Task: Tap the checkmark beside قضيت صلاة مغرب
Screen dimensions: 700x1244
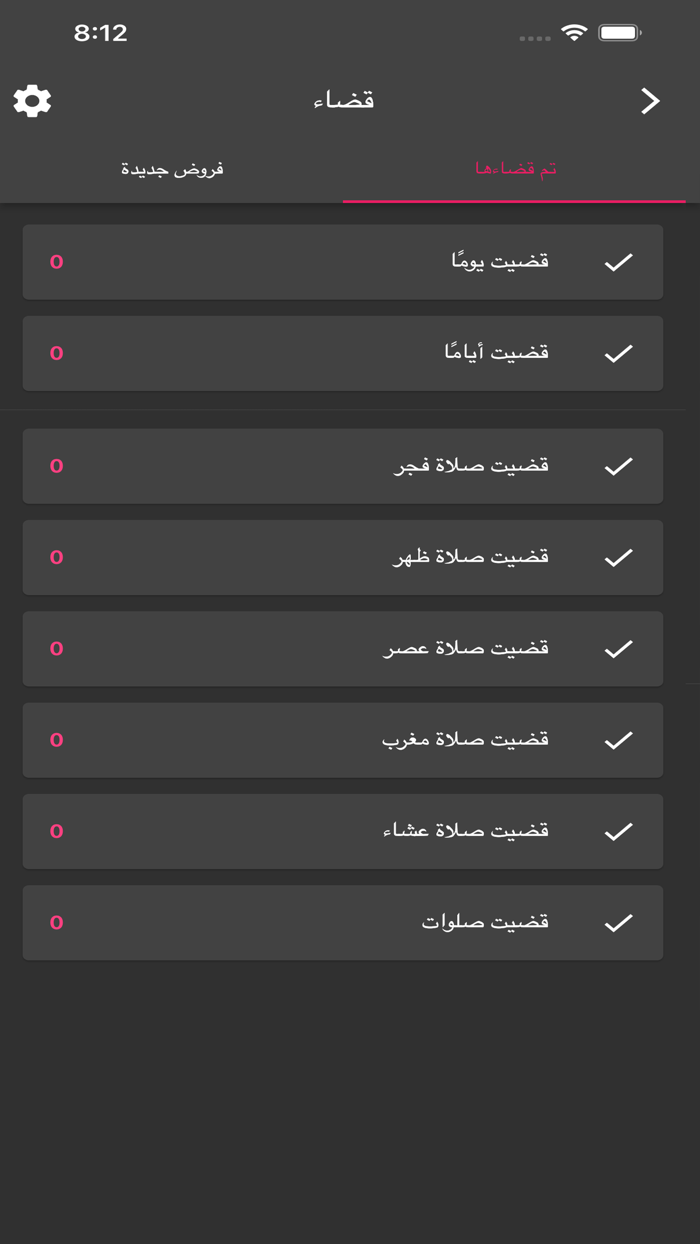Action: [618, 739]
